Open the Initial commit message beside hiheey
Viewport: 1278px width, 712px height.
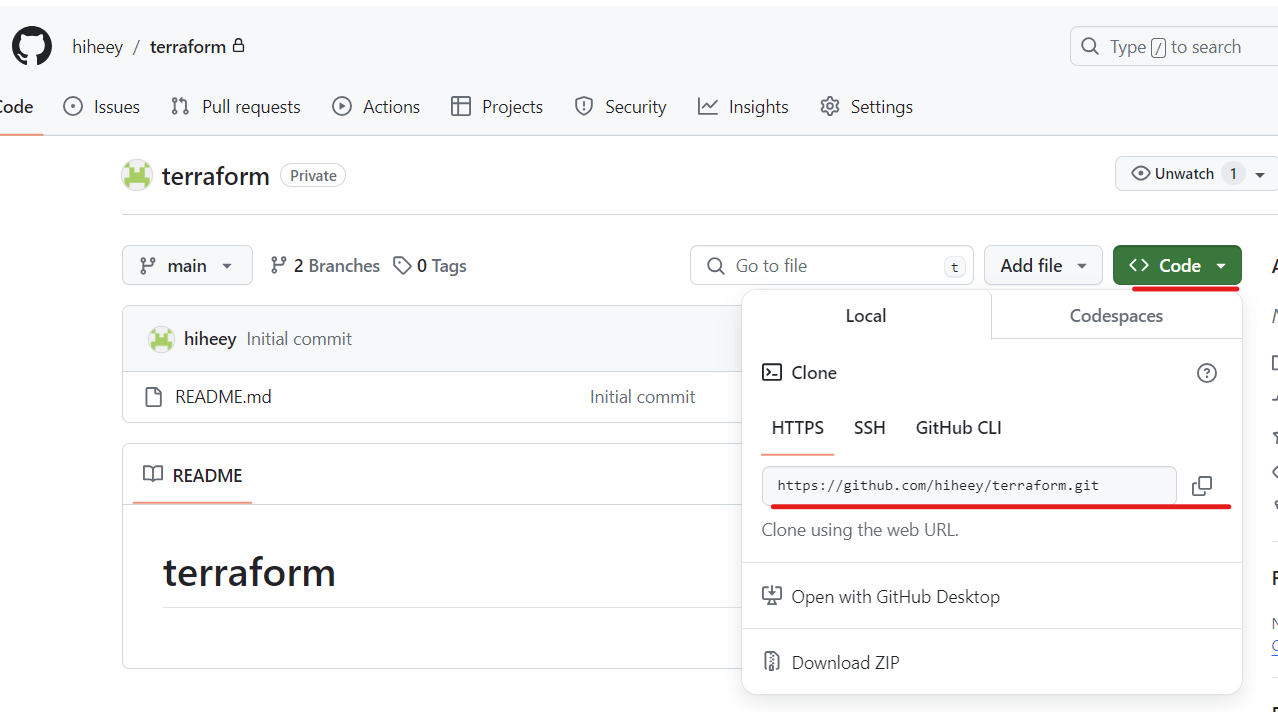(299, 339)
